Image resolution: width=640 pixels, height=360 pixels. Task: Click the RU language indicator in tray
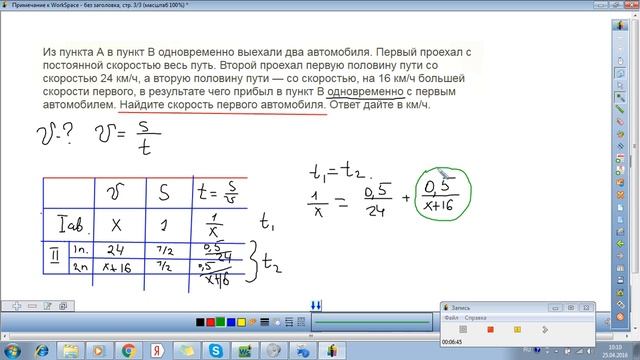pyautogui.click(x=527, y=350)
